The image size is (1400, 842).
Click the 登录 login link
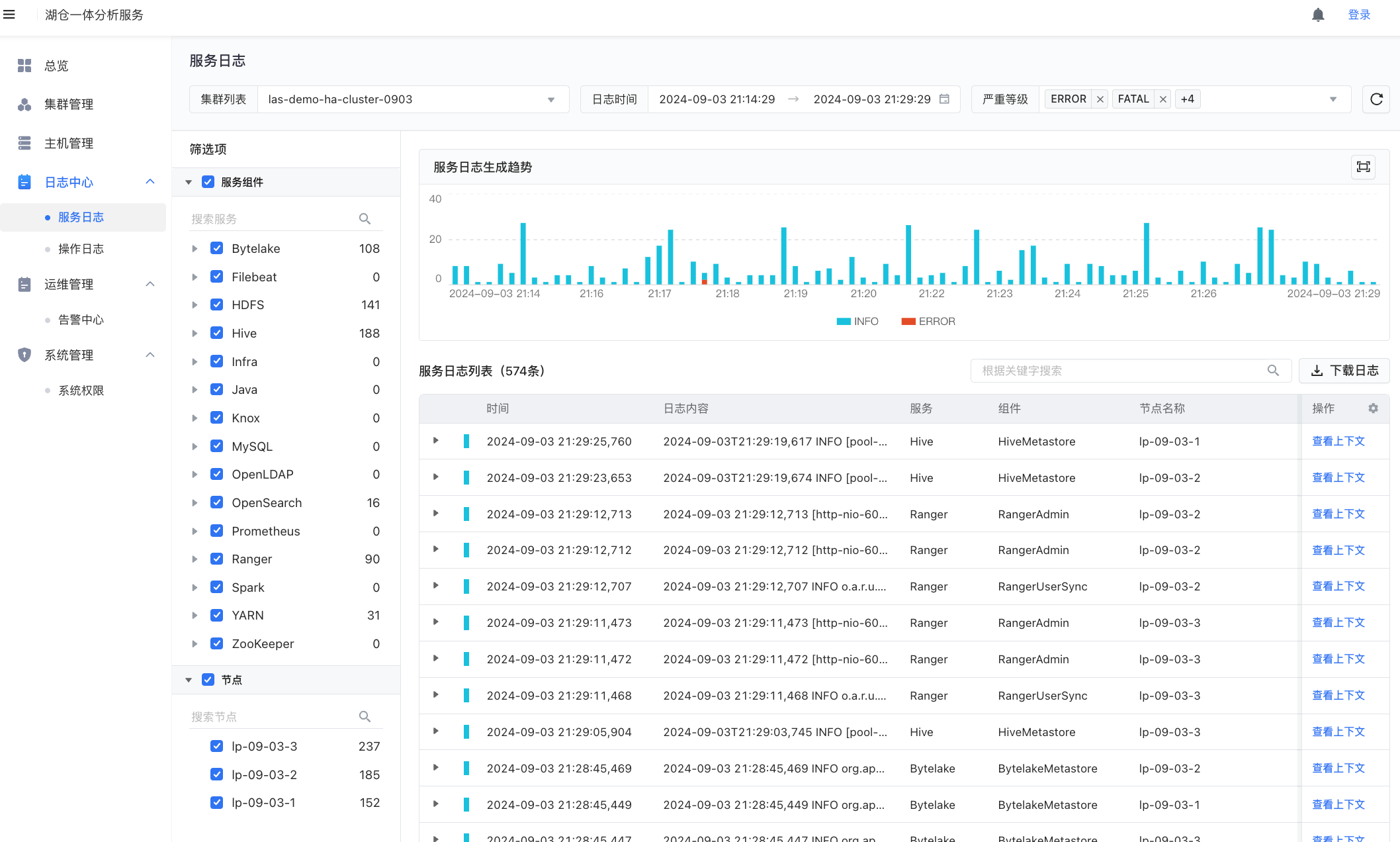[x=1359, y=15]
